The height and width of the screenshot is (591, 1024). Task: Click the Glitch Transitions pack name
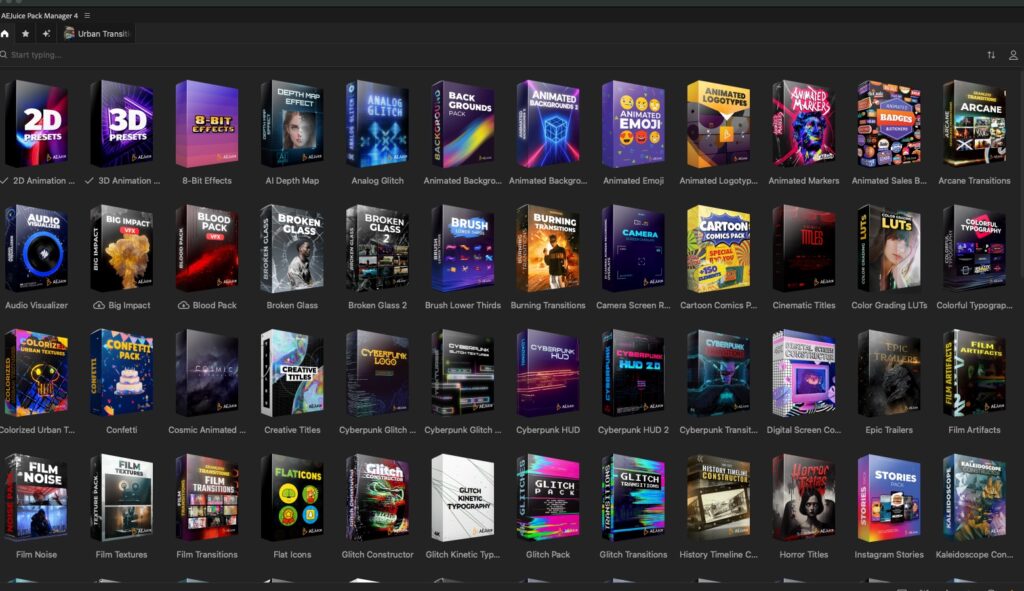633,554
